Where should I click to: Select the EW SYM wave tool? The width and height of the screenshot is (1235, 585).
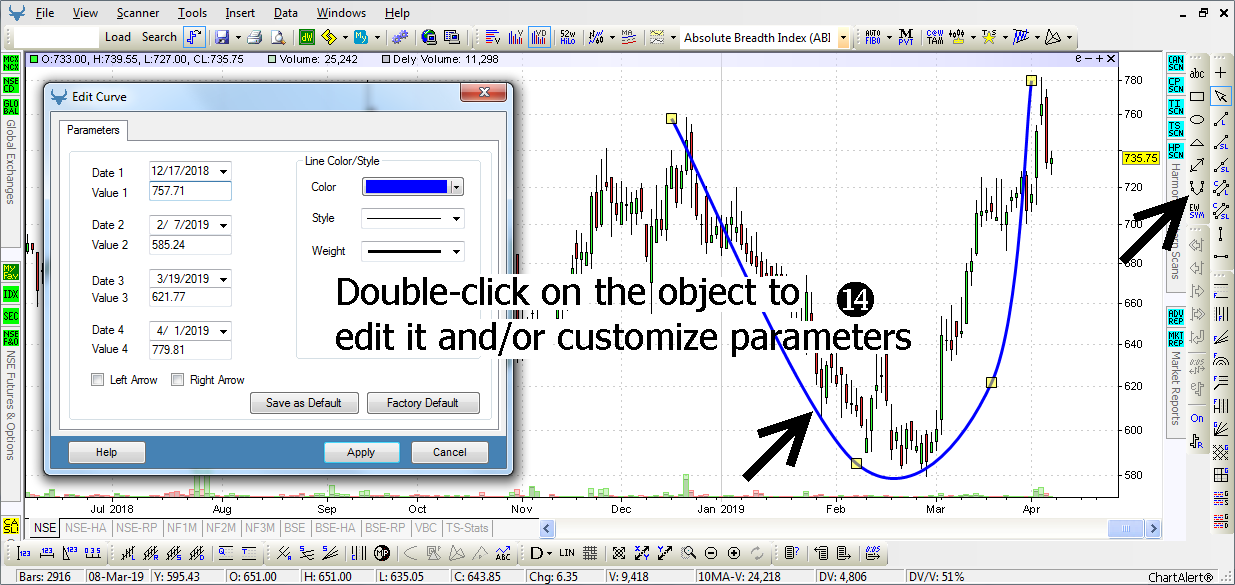(1196, 209)
